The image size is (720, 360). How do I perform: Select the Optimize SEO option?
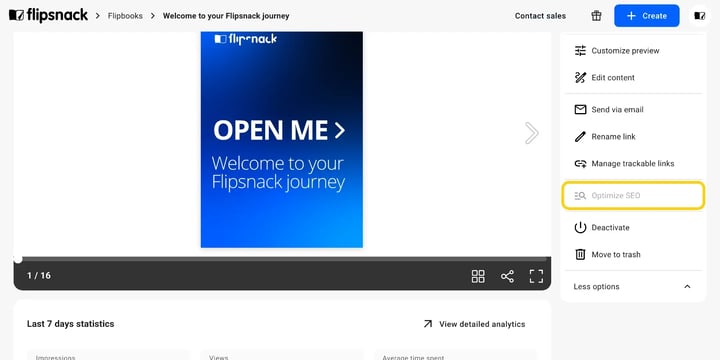633,196
